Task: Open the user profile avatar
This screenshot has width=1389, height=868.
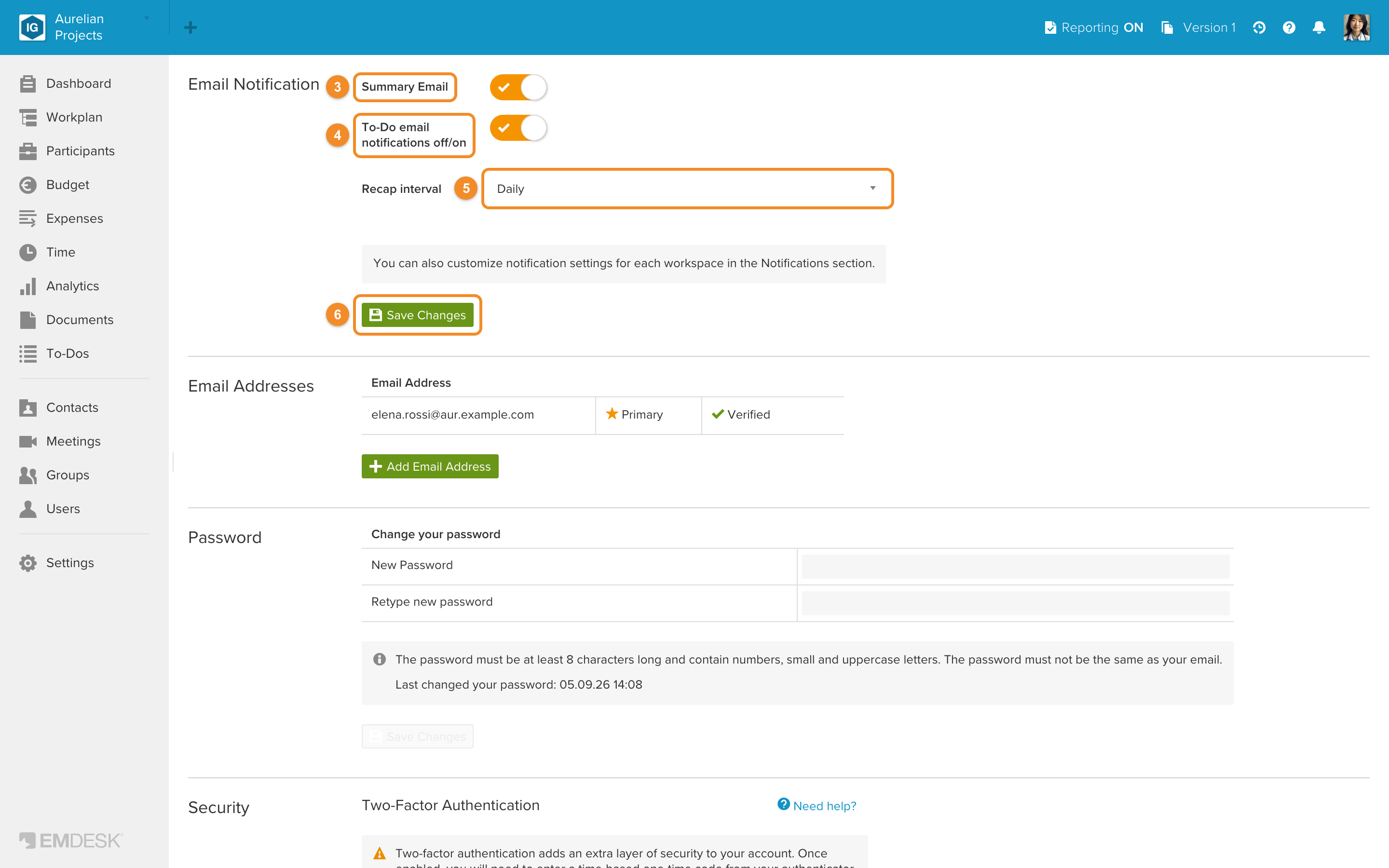Action: (x=1356, y=27)
